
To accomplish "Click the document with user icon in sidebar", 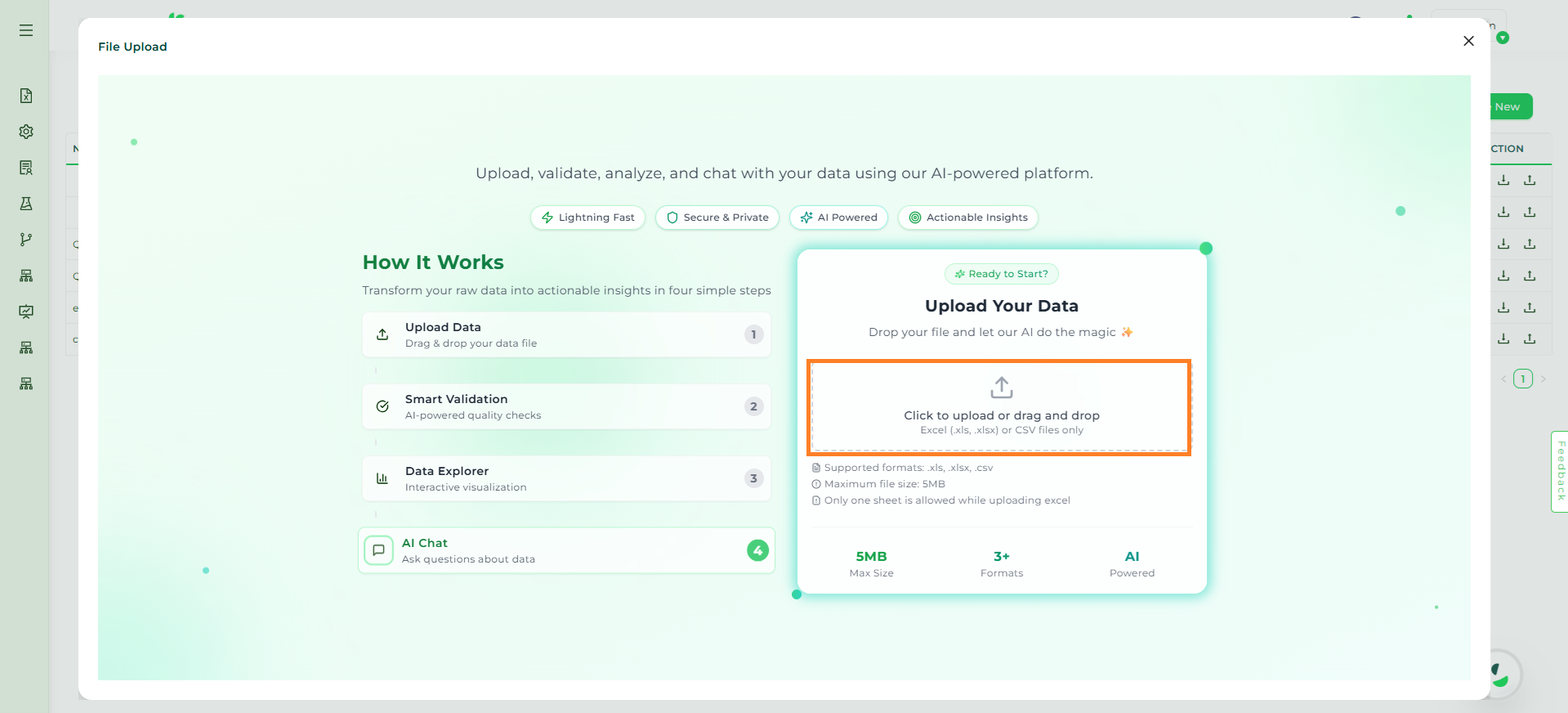I will (x=26, y=168).
